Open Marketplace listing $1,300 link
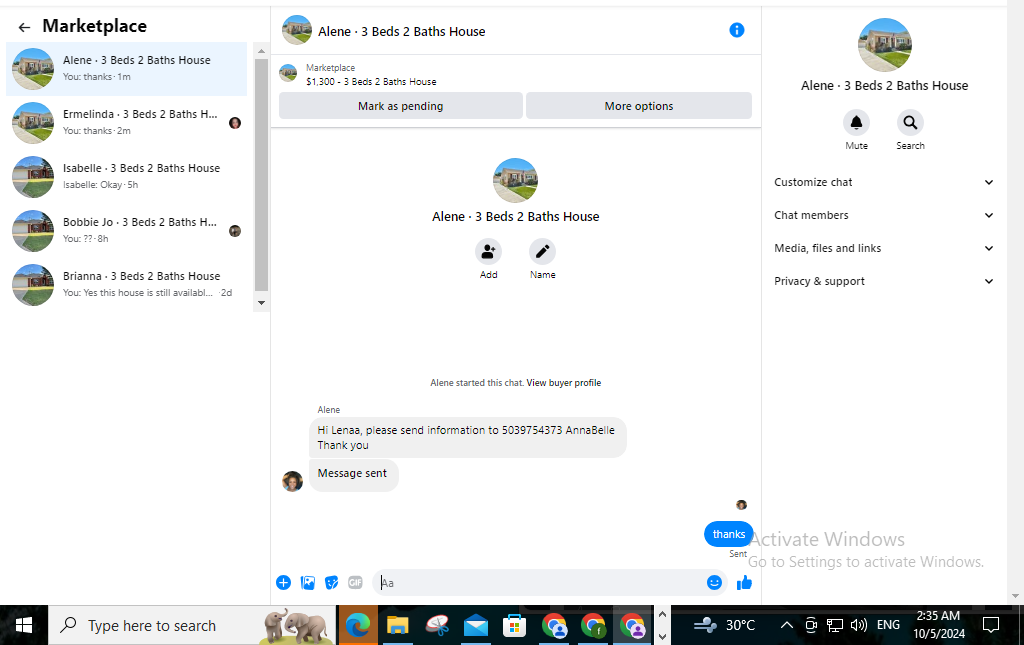Screen dimensions: 1024x645 pos(371,82)
